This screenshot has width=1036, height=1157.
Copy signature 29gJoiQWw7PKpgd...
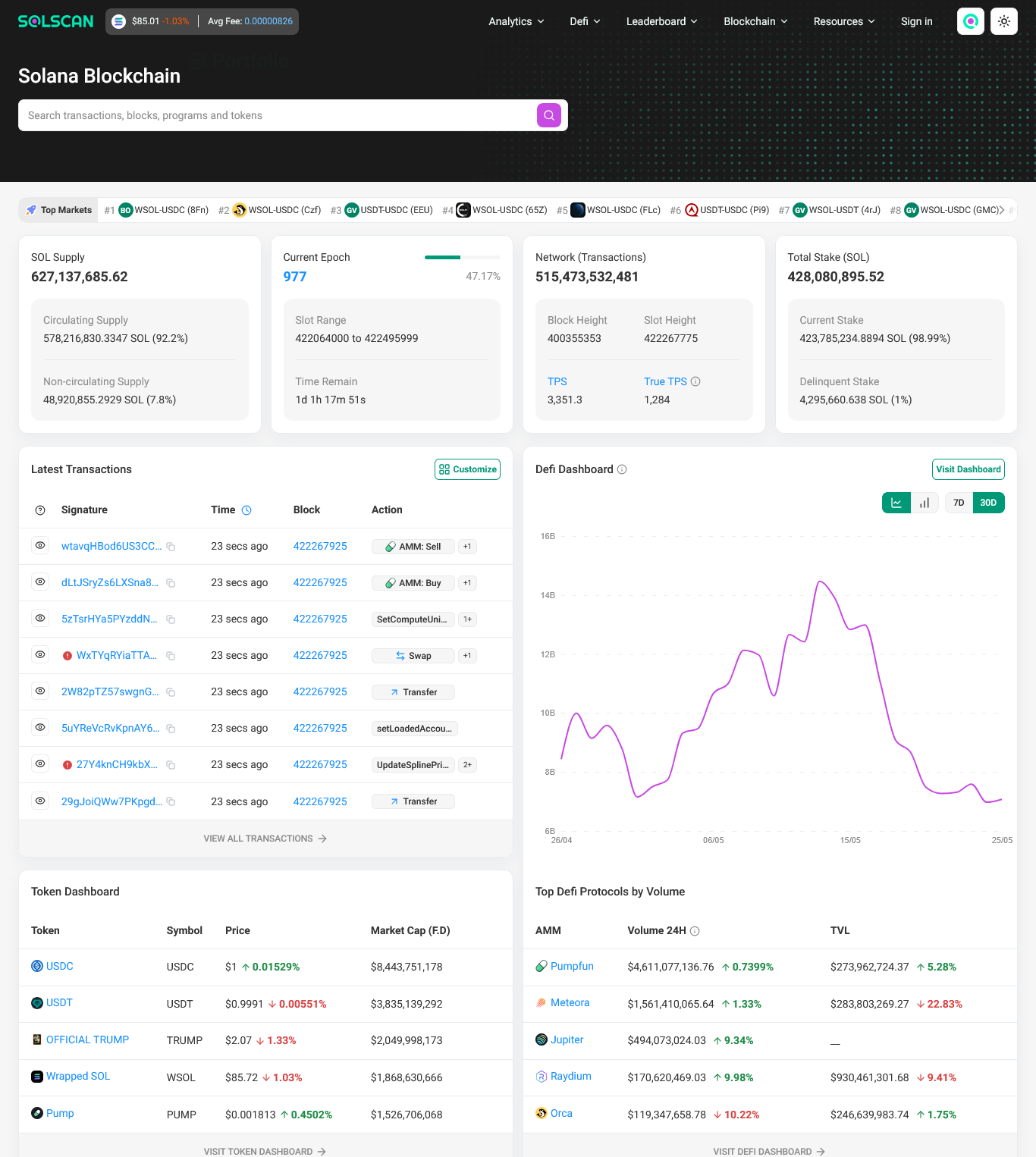click(x=171, y=801)
